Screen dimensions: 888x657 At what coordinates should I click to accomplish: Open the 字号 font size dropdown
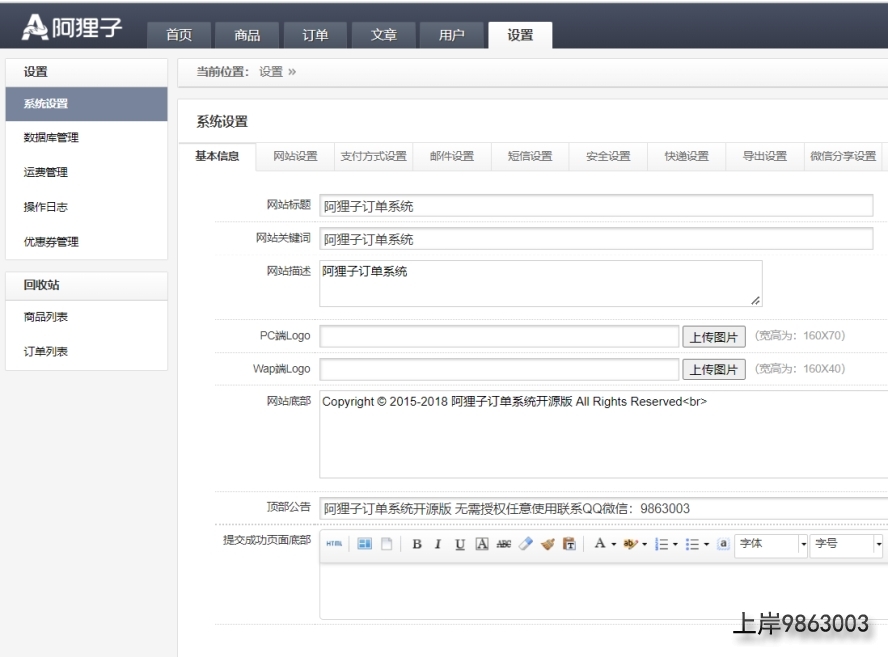coord(846,544)
